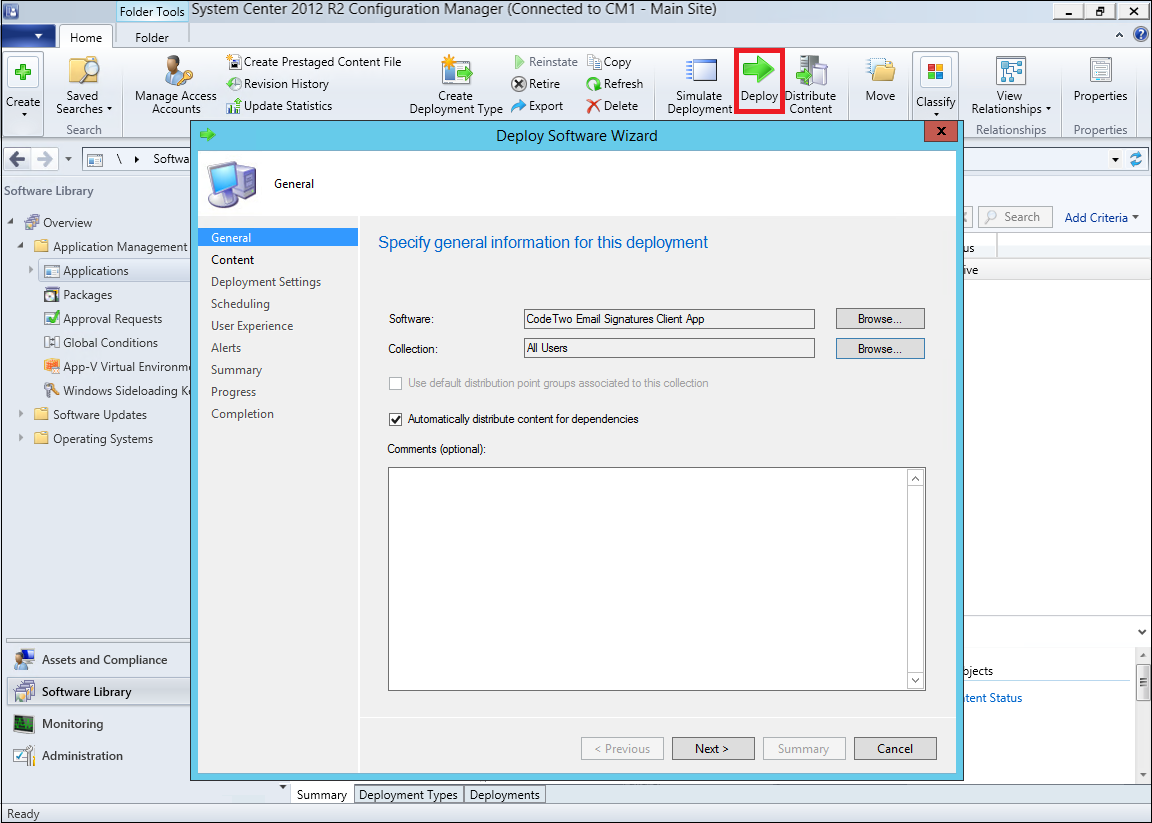The width and height of the screenshot is (1152, 823).
Task: Expand the Software Updates node
Action: pyautogui.click(x=21, y=414)
